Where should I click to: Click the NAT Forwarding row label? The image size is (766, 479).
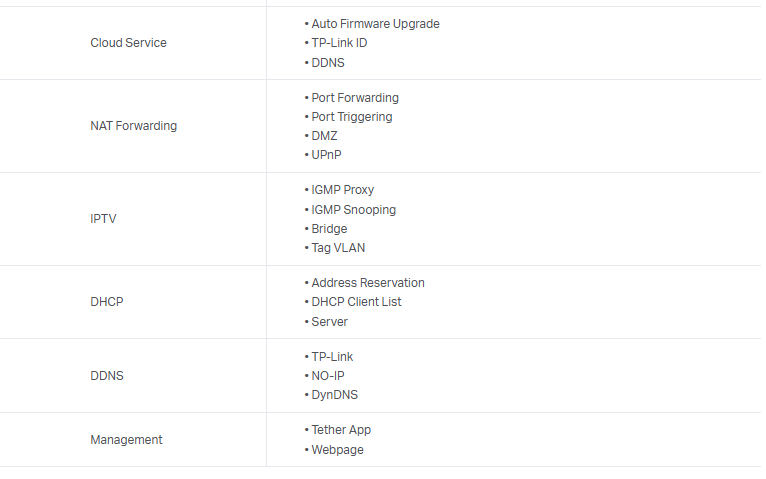click(x=133, y=126)
